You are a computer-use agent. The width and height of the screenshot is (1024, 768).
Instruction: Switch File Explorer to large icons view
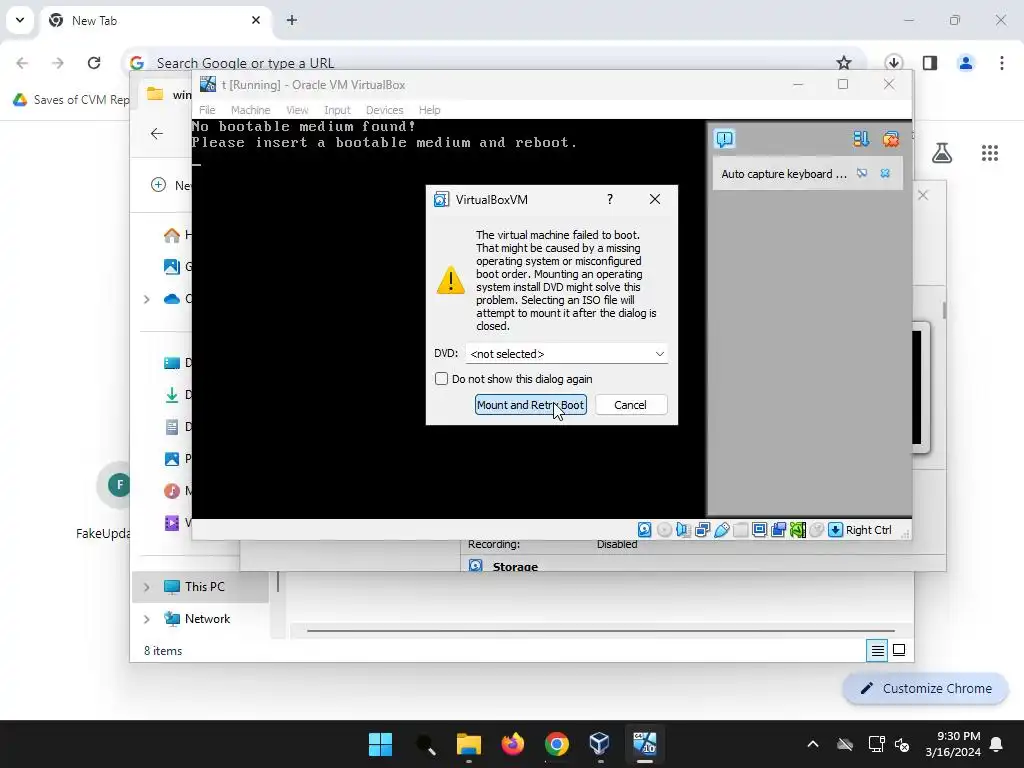(x=899, y=650)
